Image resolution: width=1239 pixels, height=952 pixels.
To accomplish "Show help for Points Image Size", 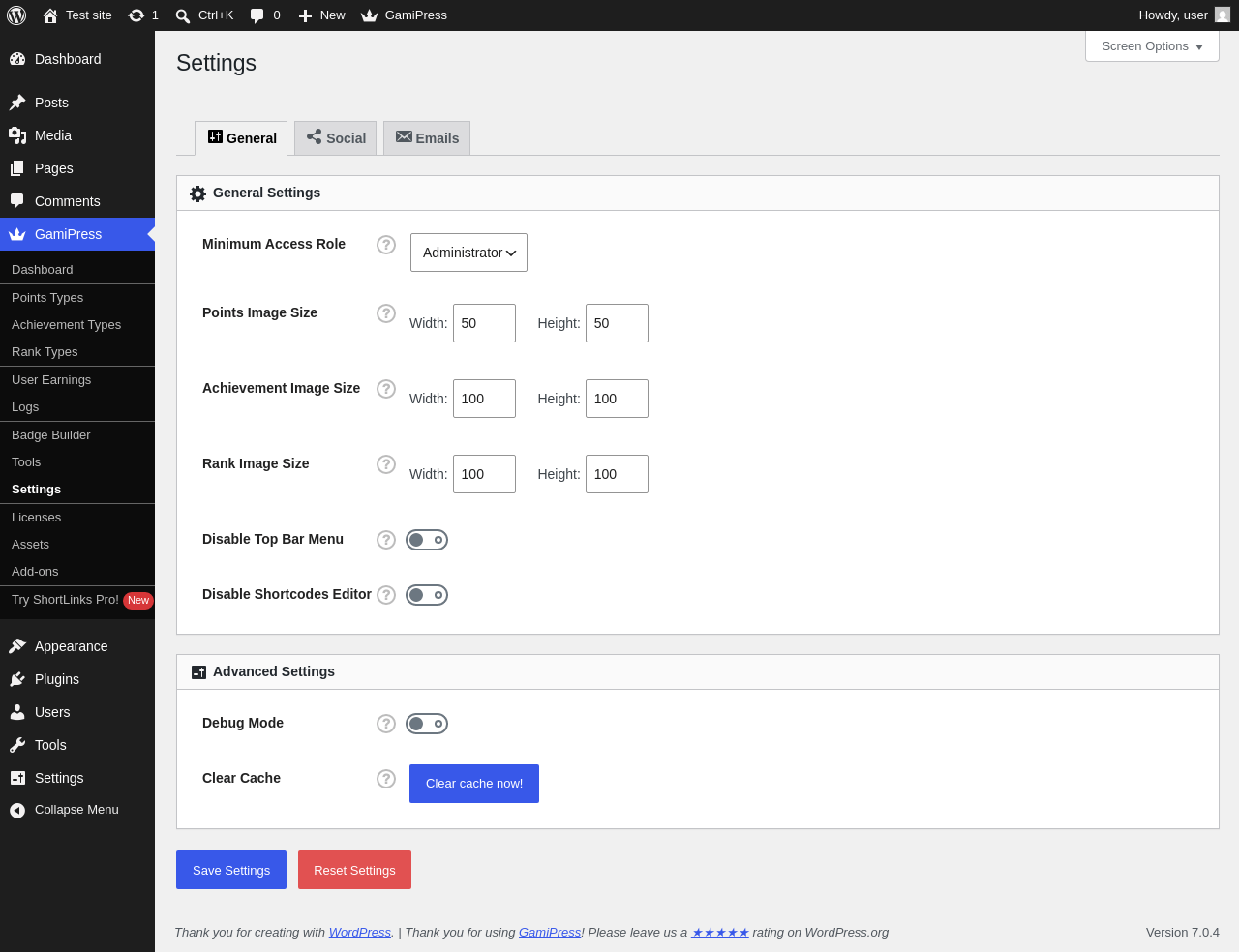I will [386, 313].
